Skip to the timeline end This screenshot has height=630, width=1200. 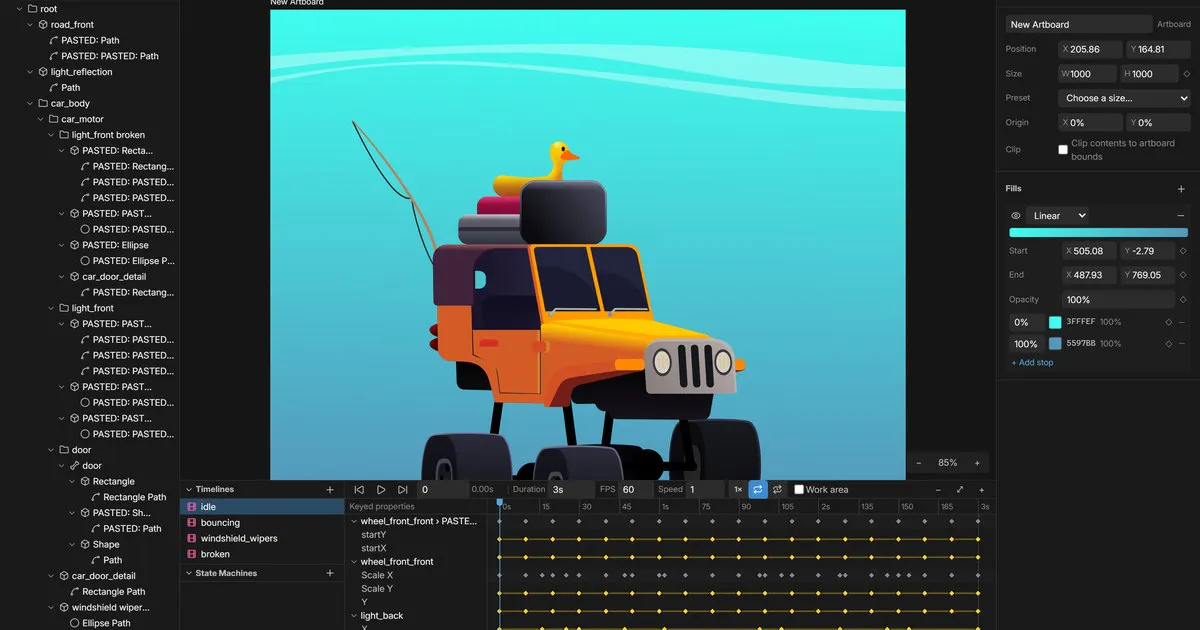pyautogui.click(x=403, y=490)
